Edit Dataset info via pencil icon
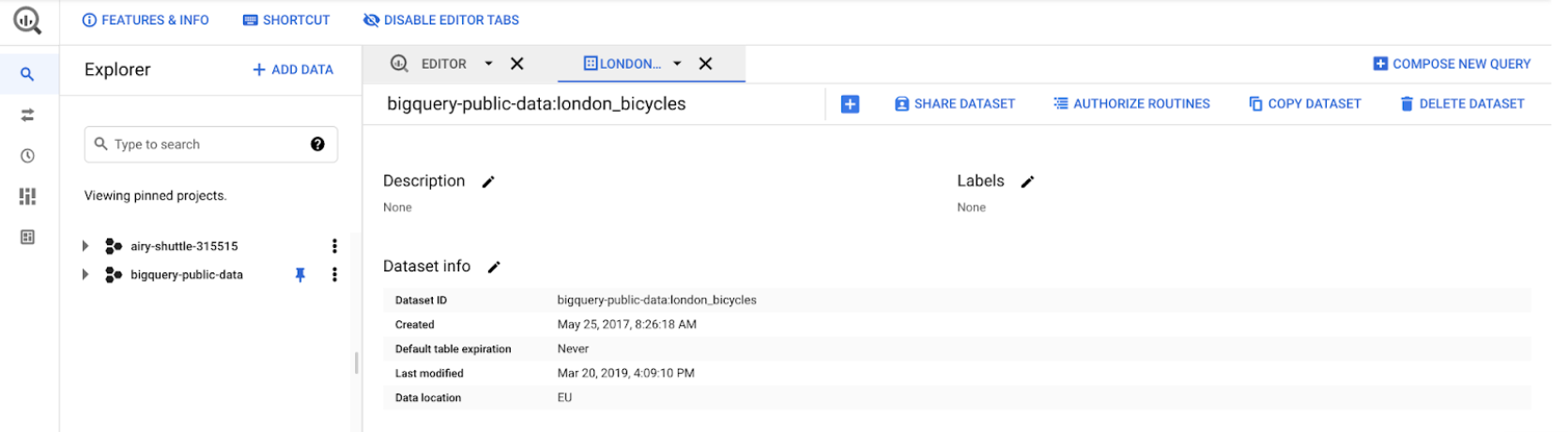 (494, 268)
